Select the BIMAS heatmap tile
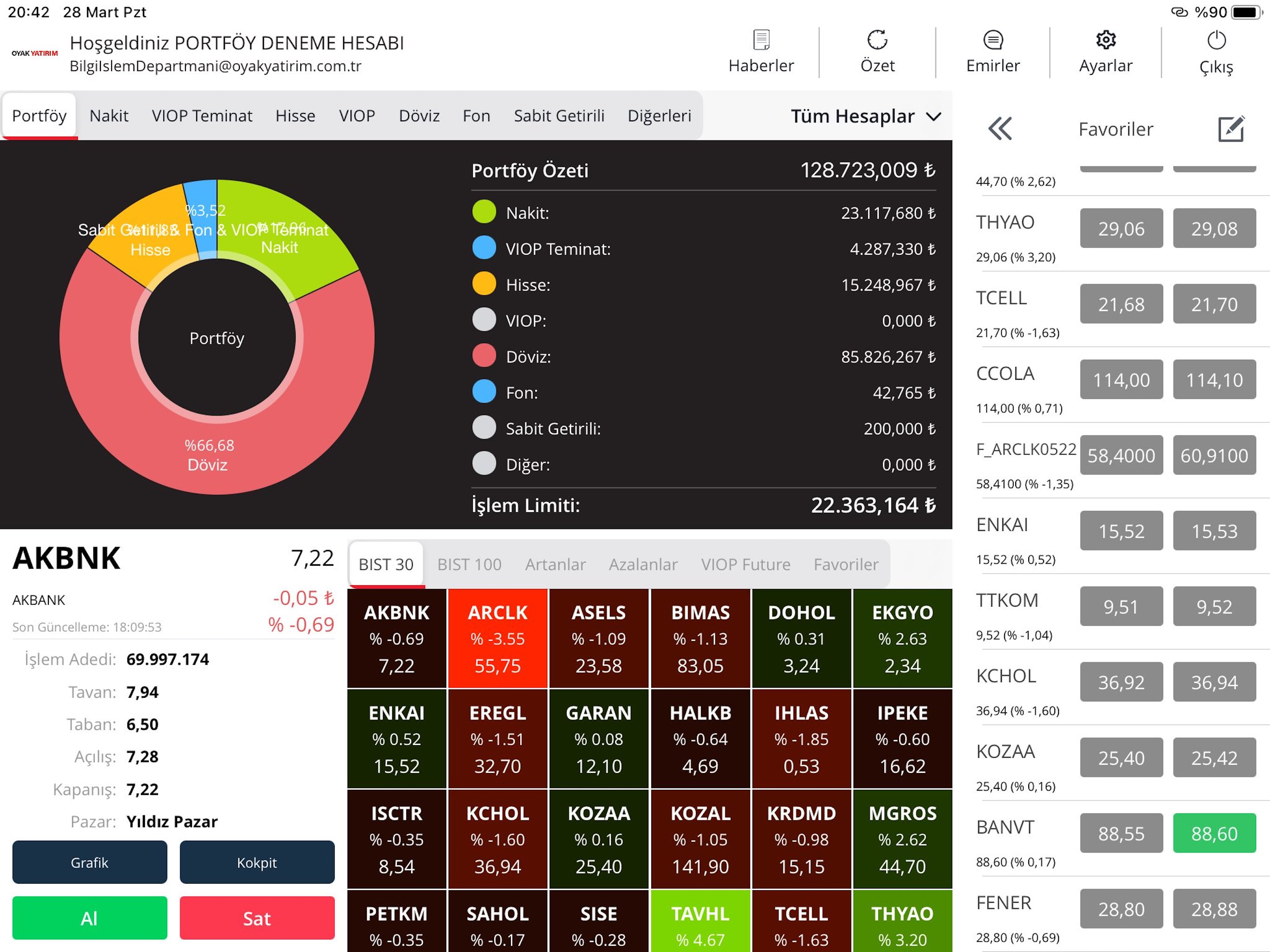Screen dimensions: 1270x952 [x=701, y=639]
